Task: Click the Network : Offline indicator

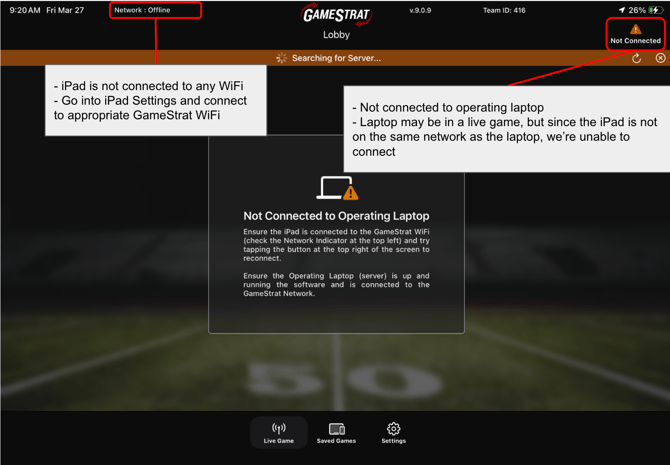Action: pyautogui.click(x=142, y=10)
